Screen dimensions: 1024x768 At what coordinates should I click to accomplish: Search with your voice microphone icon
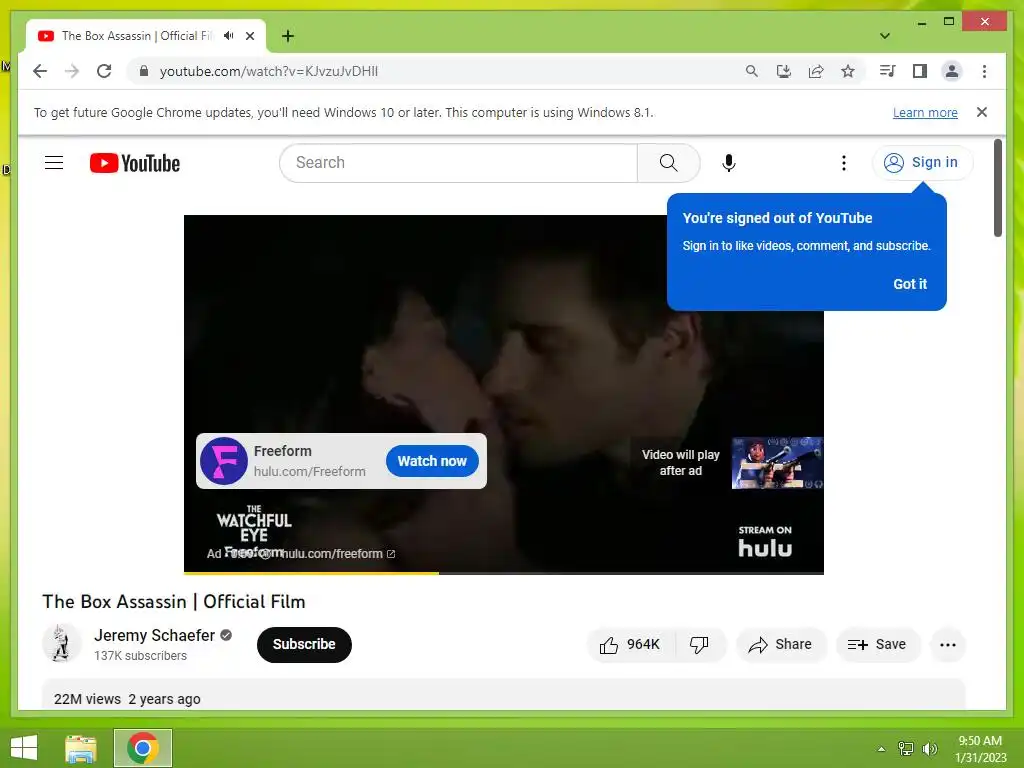(x=729, y=163)
